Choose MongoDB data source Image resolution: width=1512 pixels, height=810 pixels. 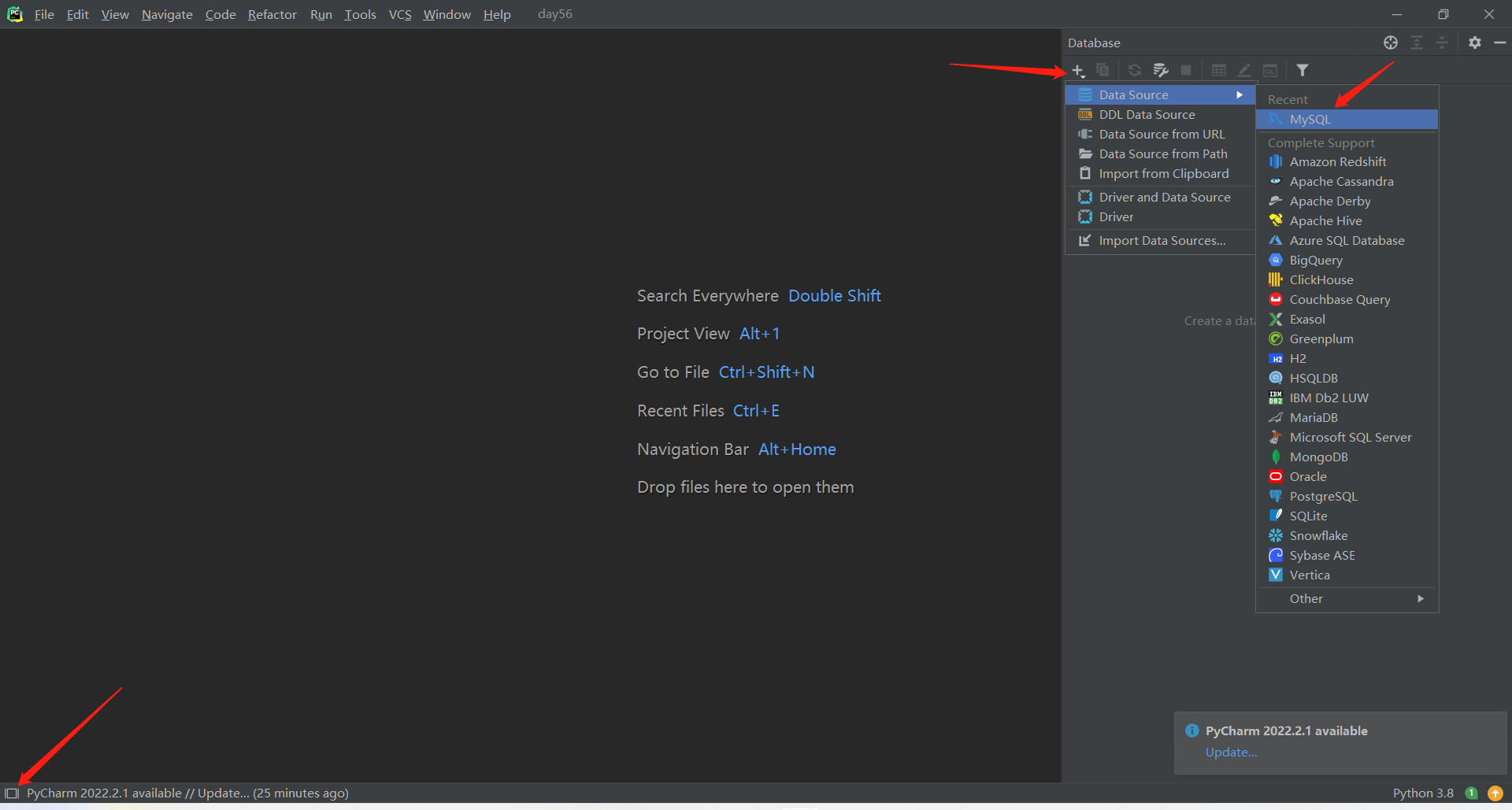point(1347,457)
